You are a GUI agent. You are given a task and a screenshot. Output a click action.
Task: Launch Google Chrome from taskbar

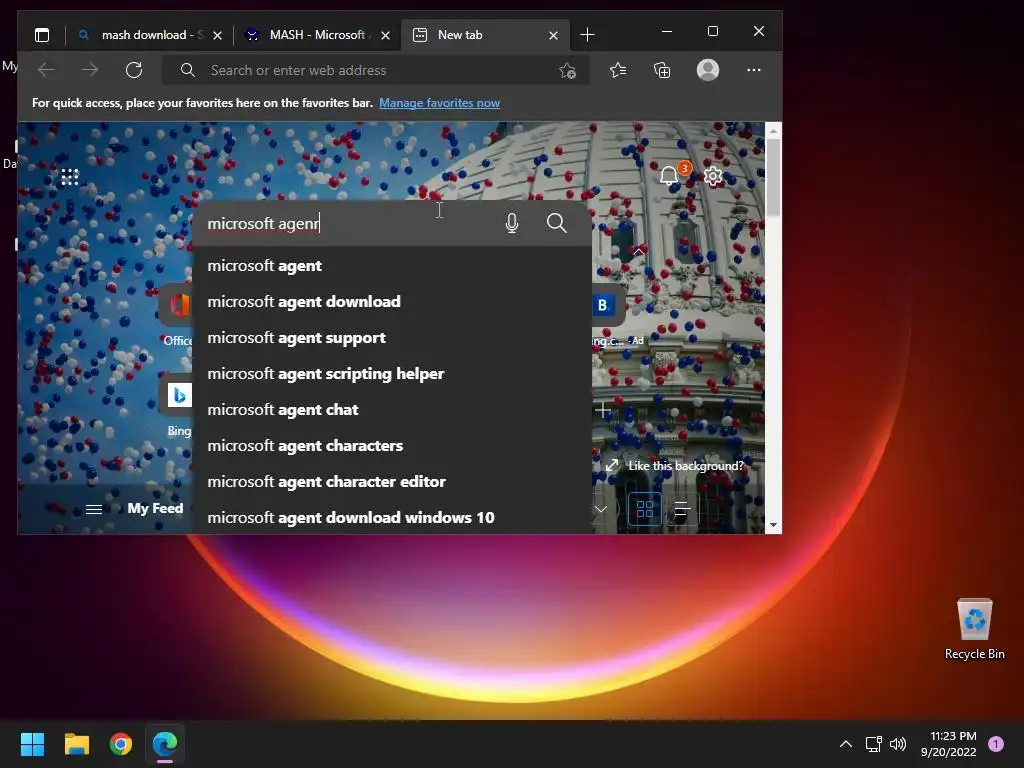click(121, 744)
